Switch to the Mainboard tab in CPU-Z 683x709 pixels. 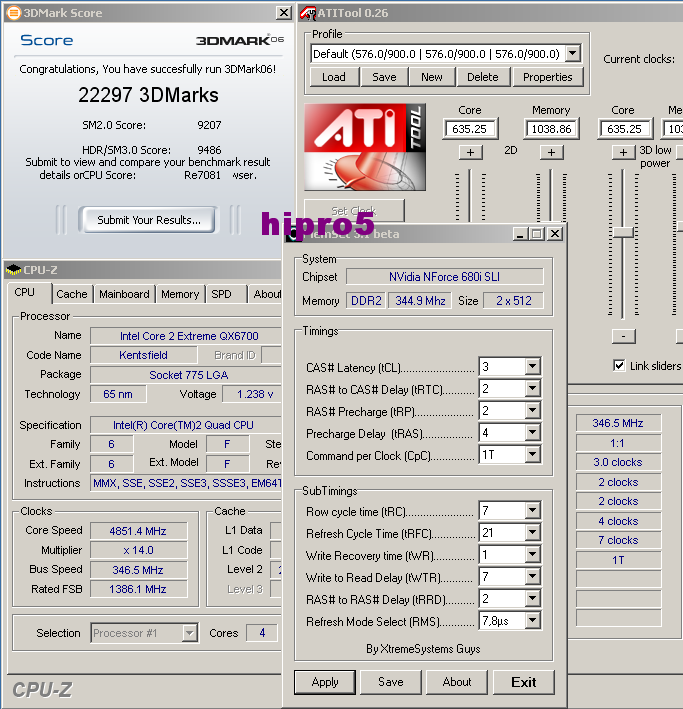[124, 294]
